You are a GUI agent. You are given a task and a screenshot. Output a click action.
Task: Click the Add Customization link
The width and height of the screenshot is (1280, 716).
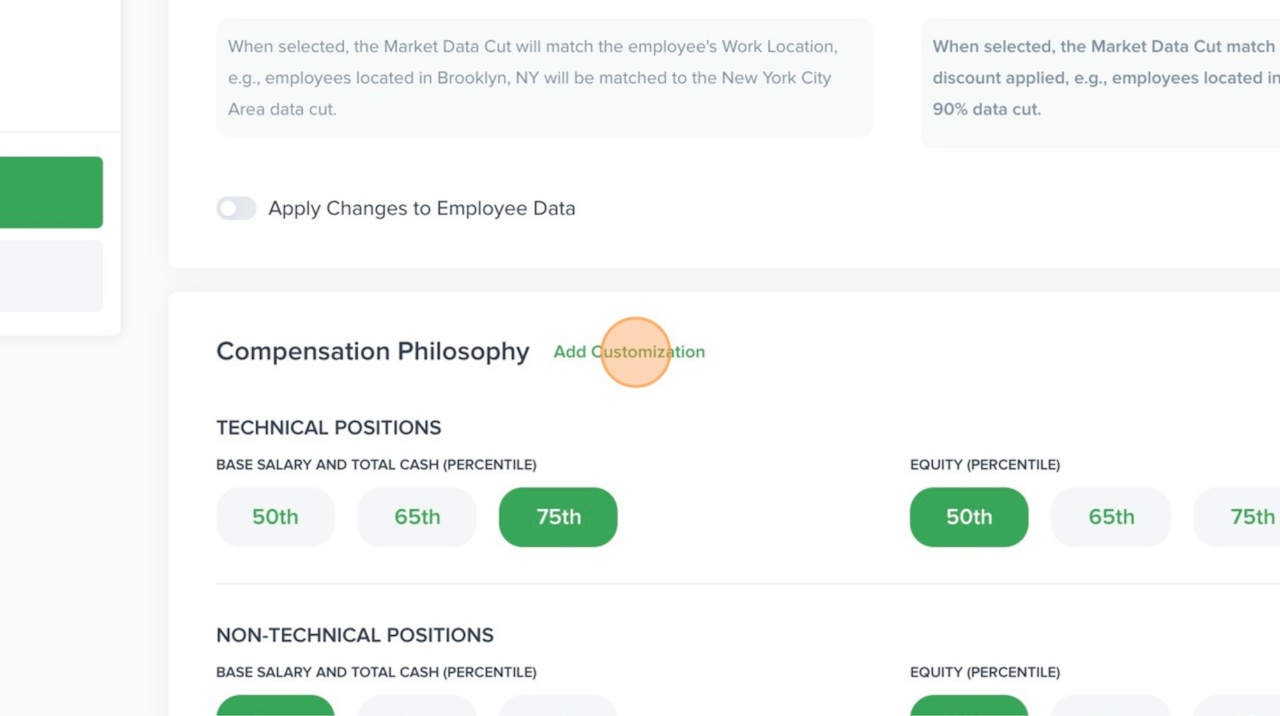[629, 352]
